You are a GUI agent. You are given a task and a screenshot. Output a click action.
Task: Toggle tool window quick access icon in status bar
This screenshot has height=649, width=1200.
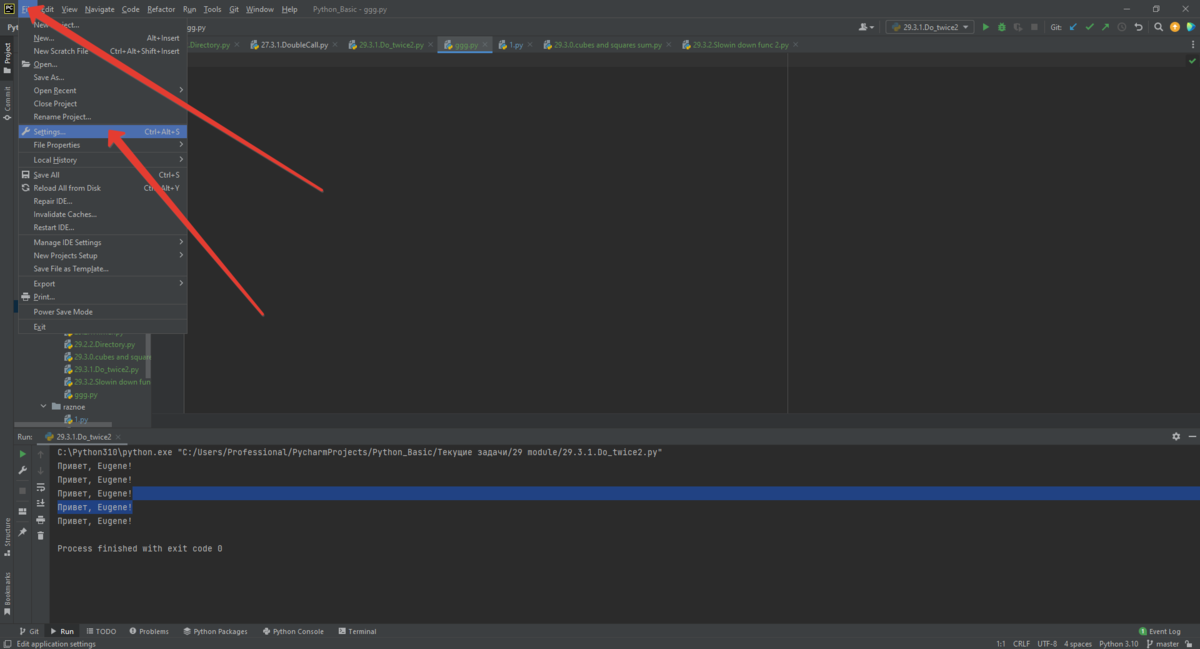coord(7,644)
